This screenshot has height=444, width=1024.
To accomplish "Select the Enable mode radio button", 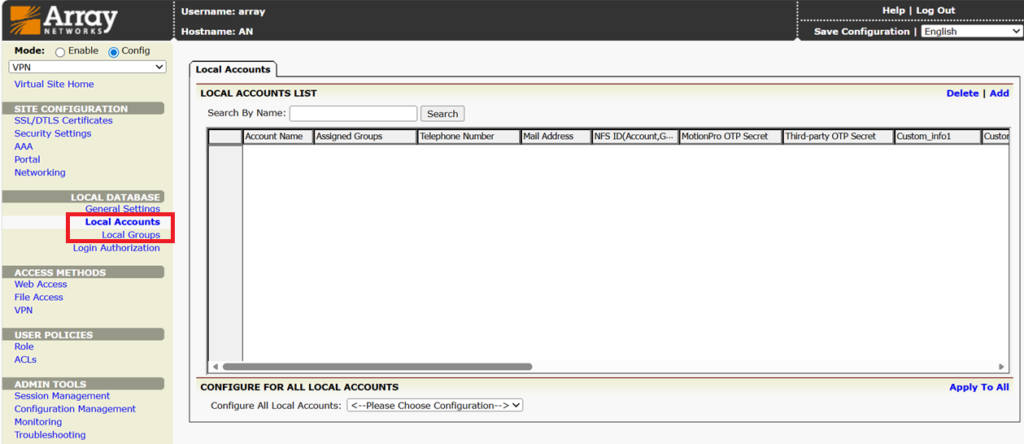I will point(60,52).
